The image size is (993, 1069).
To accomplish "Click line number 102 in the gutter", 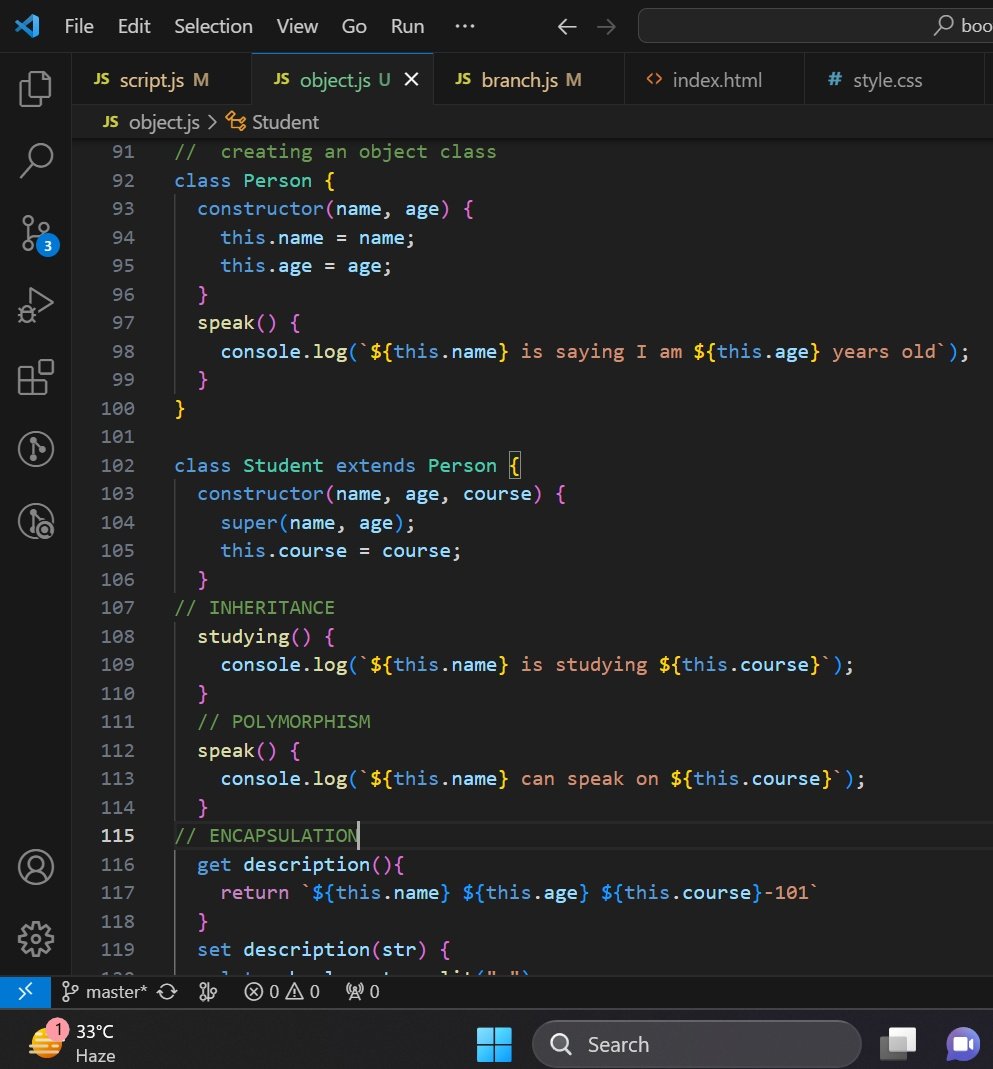I will coord(118,466).
